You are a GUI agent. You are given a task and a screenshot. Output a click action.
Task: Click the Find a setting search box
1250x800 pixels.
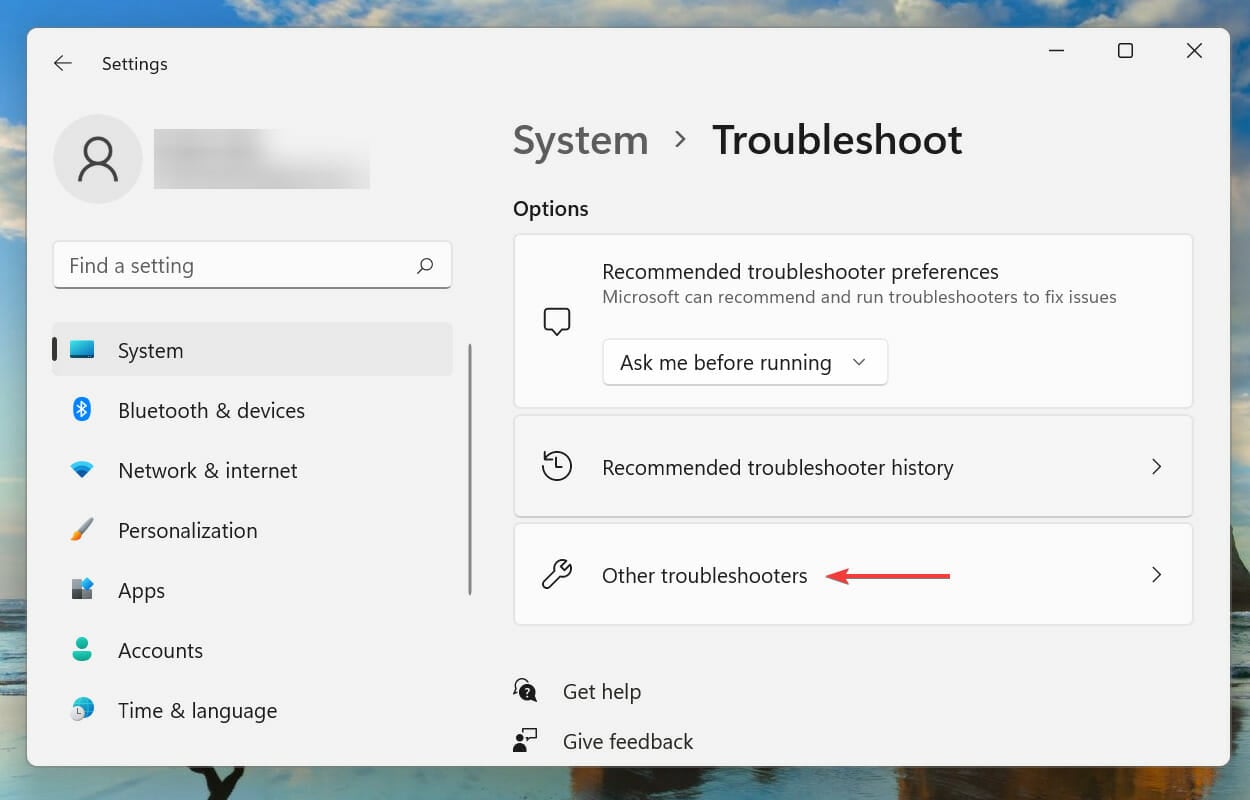click(252, 266)
